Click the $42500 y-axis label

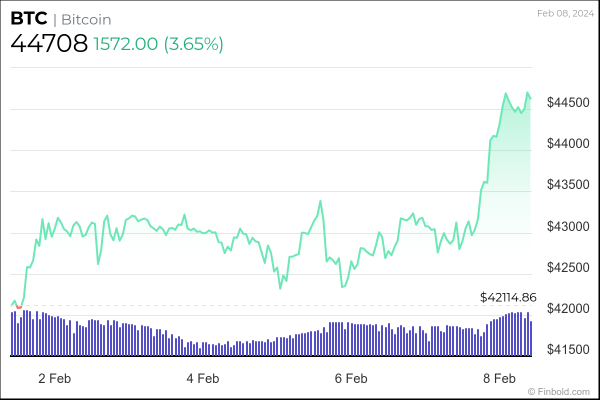click(x=566, y=267)
